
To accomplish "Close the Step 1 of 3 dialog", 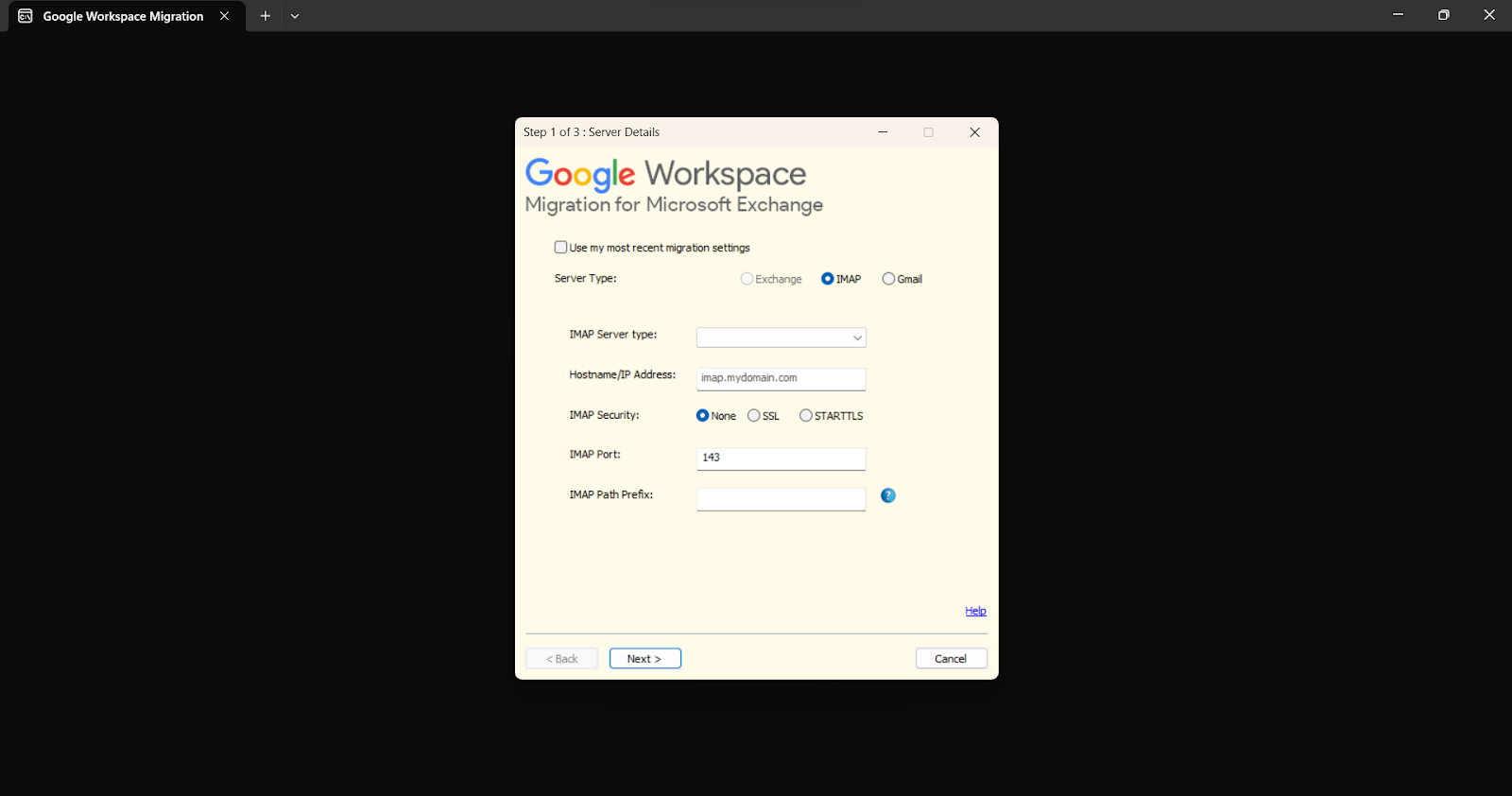I will pos(974,132).
